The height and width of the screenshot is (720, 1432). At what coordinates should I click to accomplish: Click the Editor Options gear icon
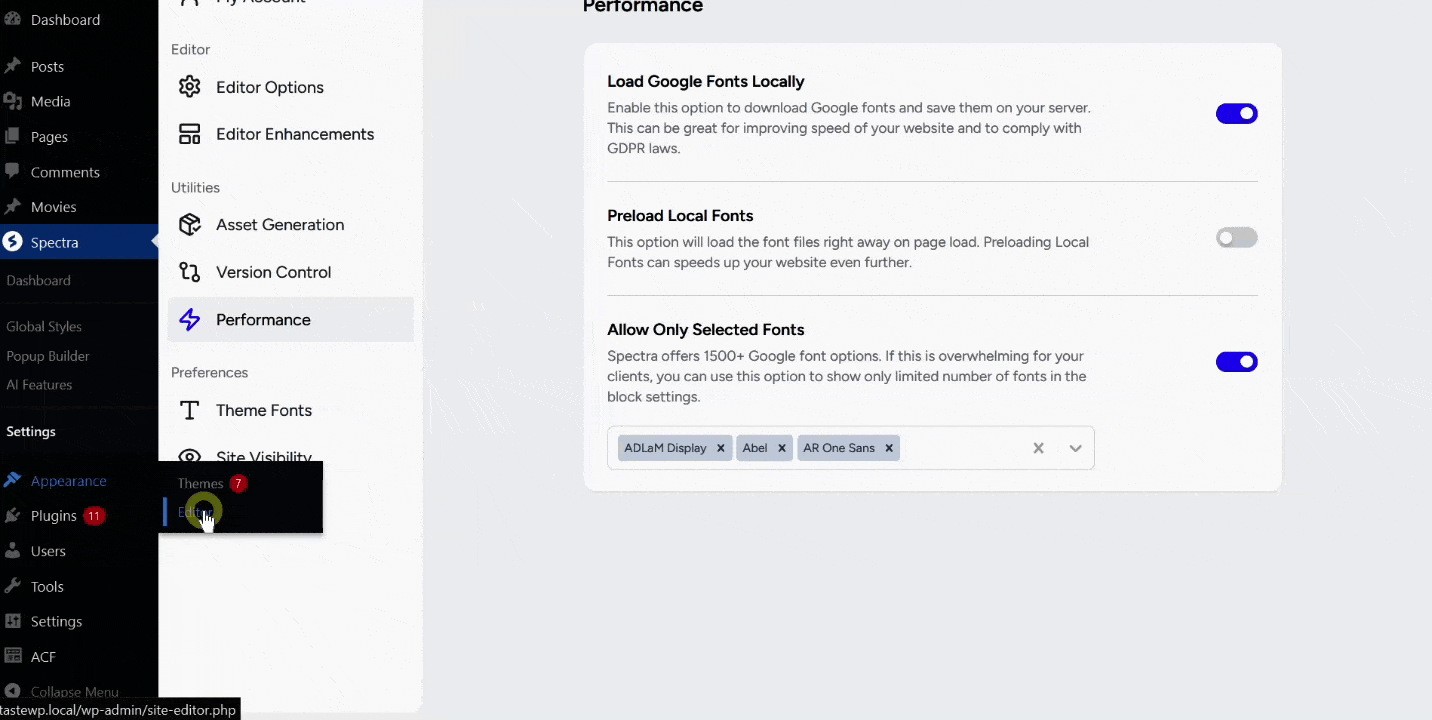pos(189,87)
